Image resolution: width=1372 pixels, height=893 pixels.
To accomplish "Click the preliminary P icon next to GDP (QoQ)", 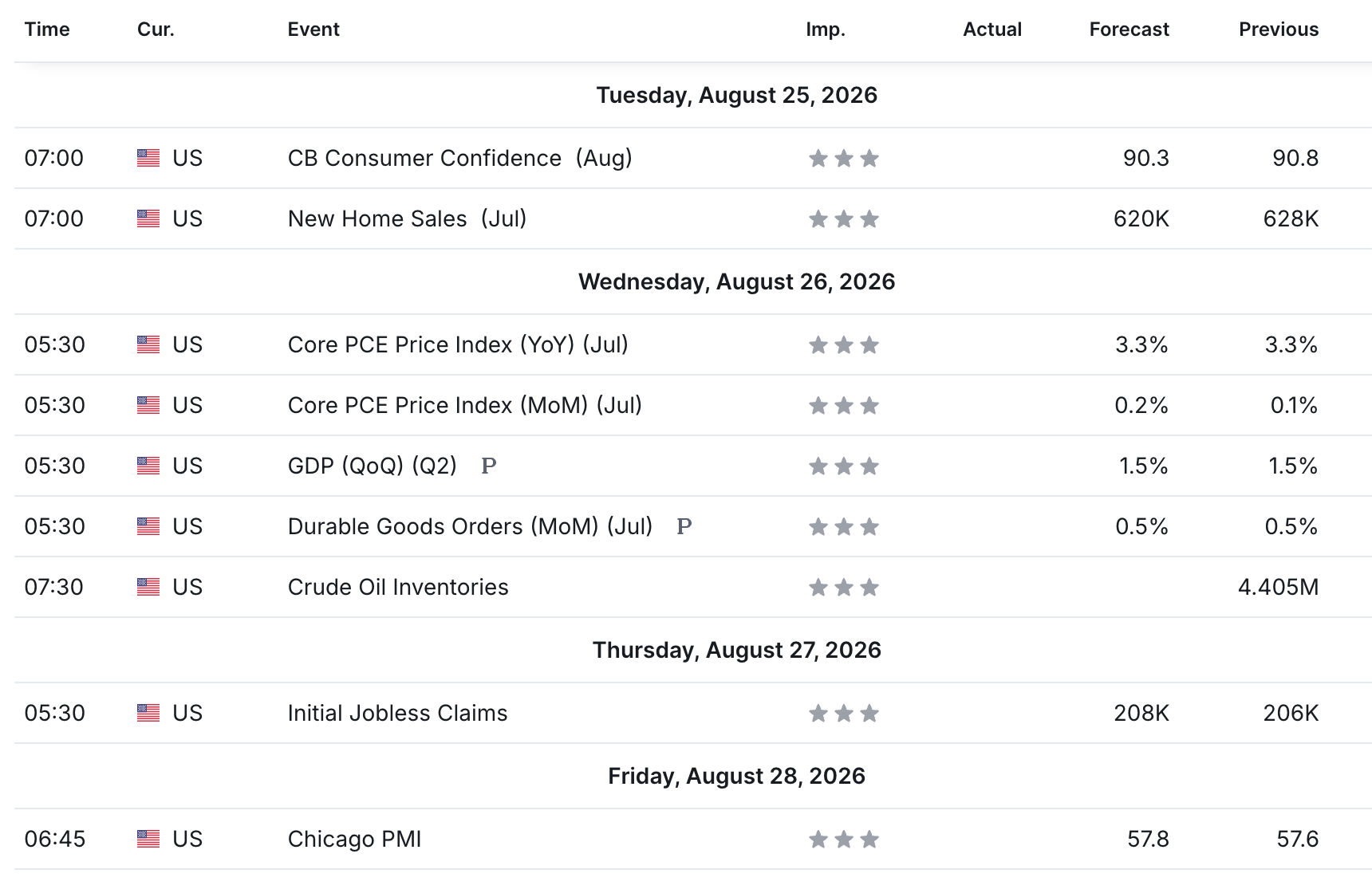I will coord(489,466).
